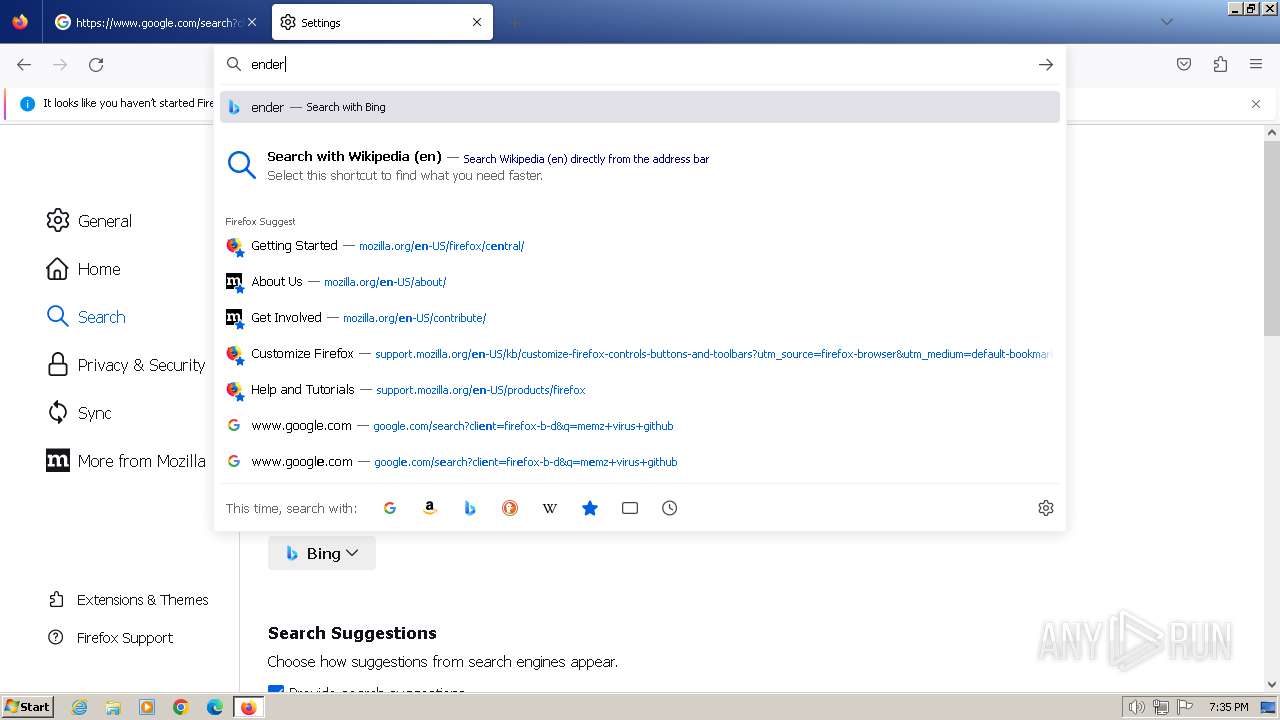1280x720 pixels.
Task: Open Extensions & Themes link
Action: click(128, 600)
